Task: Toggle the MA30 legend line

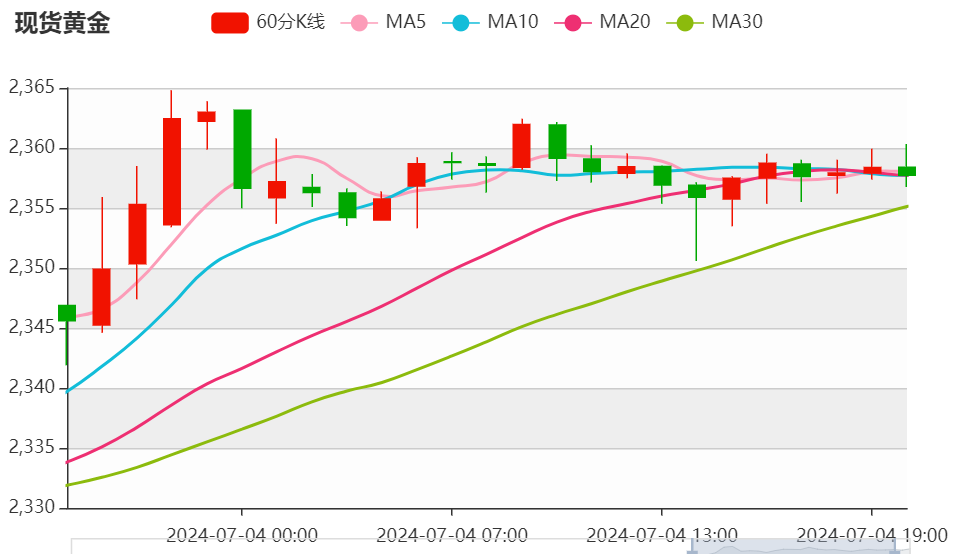Action: (714, 23)
